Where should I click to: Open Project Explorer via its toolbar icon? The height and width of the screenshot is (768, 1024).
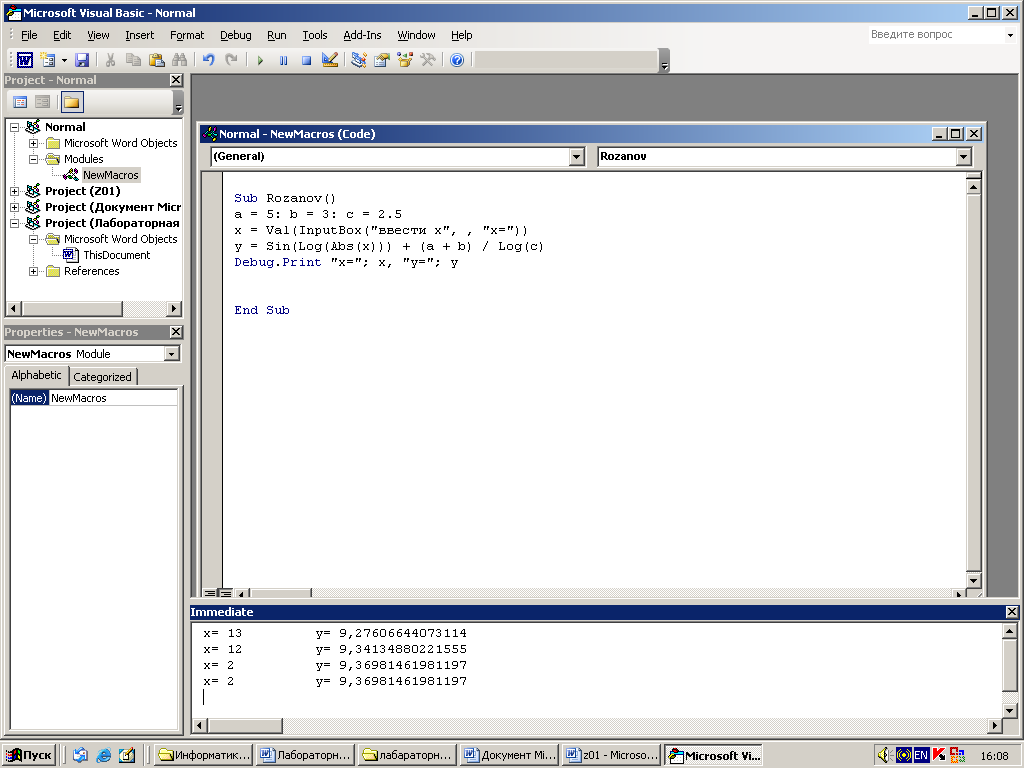click(359, 60)
